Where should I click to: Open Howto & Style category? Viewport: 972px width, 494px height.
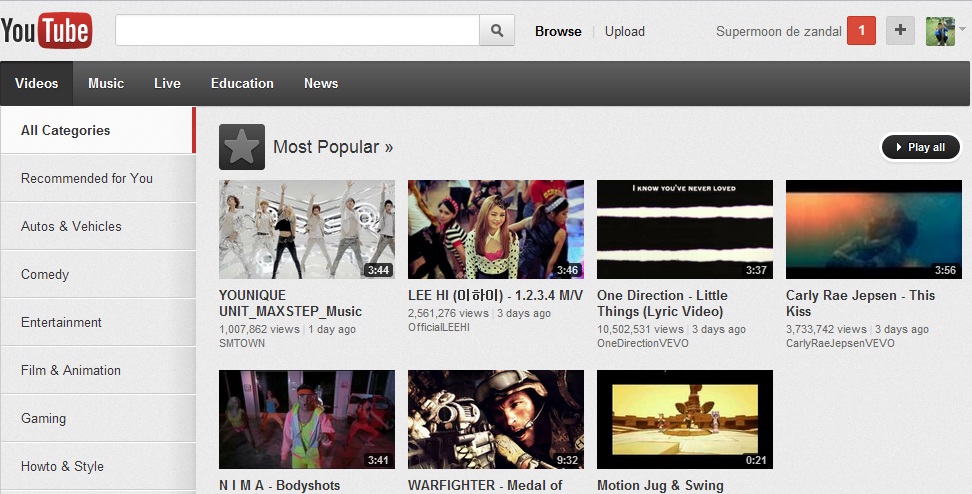98,467
